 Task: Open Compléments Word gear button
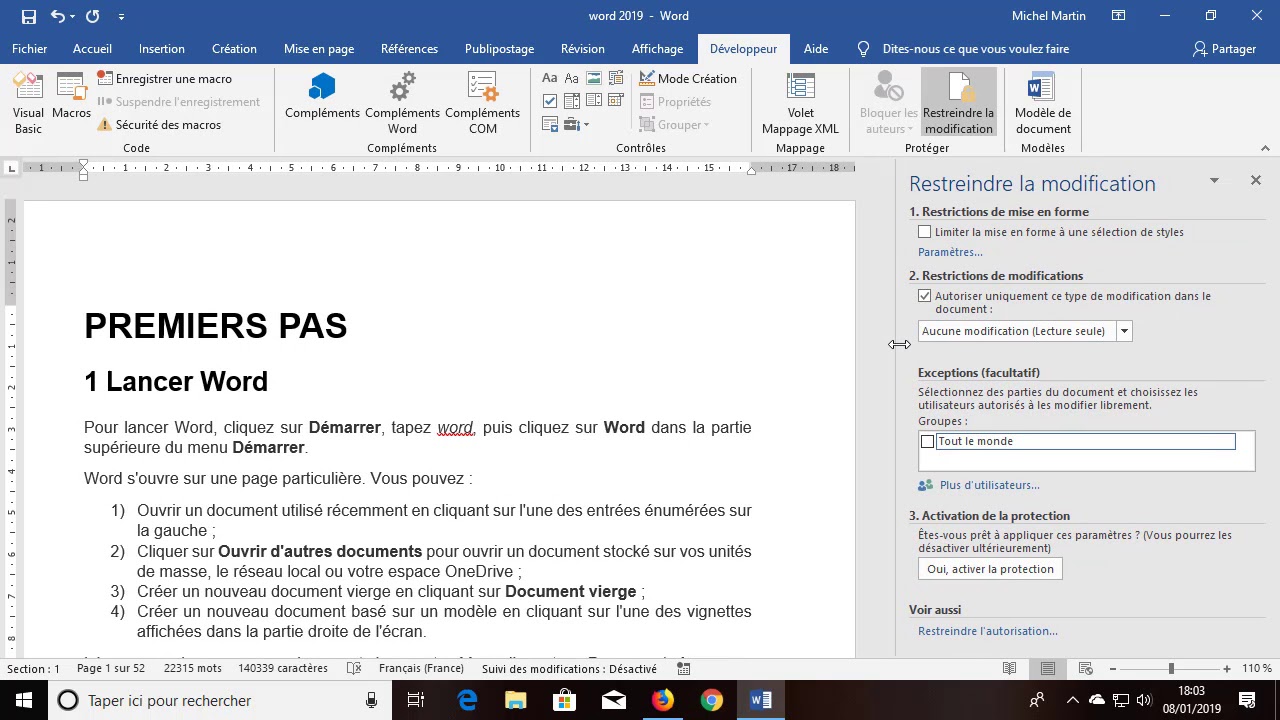click(x=402, y=104)
